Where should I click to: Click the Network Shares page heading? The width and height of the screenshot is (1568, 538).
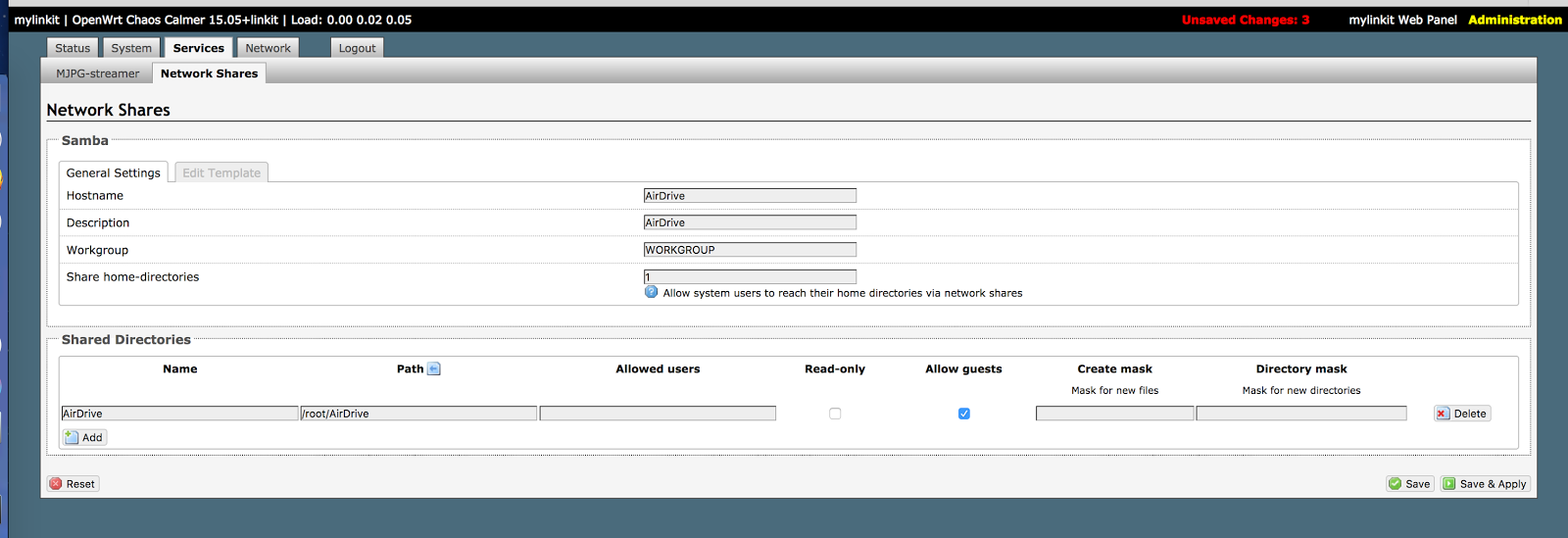[108, 110]
